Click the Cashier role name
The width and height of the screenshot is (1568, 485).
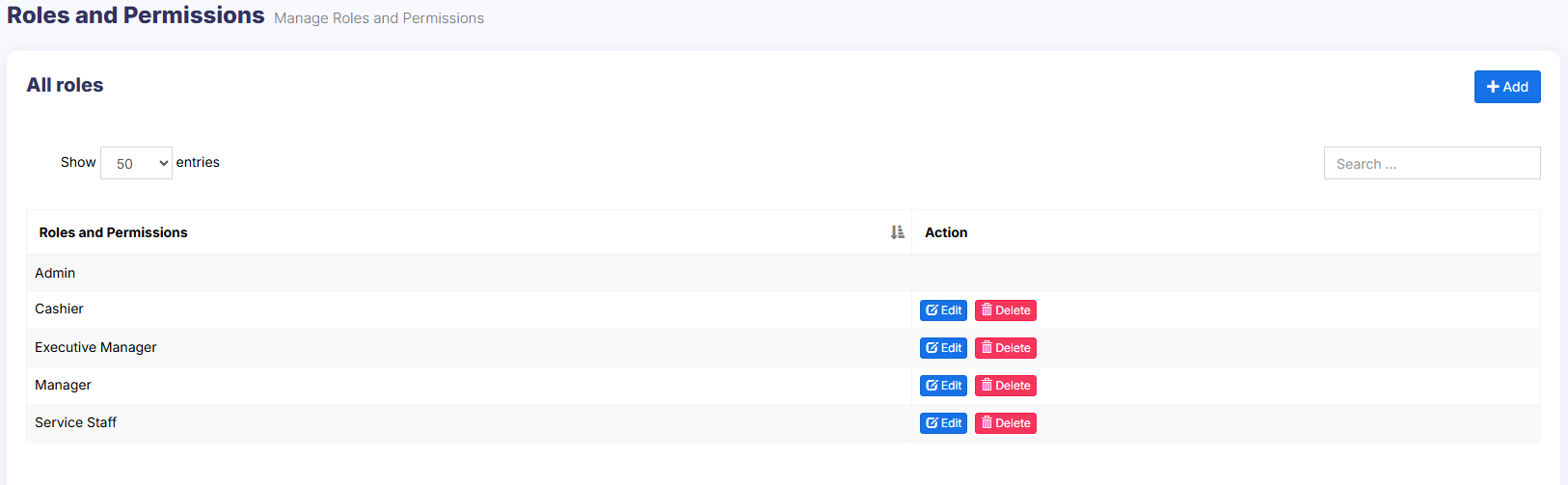[59, 309]
